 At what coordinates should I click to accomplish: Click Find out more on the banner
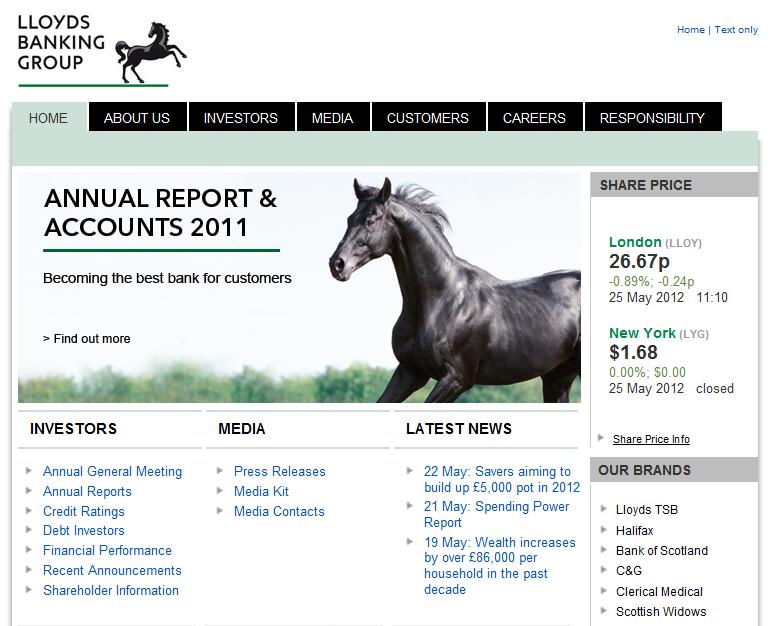pos(87,339)
